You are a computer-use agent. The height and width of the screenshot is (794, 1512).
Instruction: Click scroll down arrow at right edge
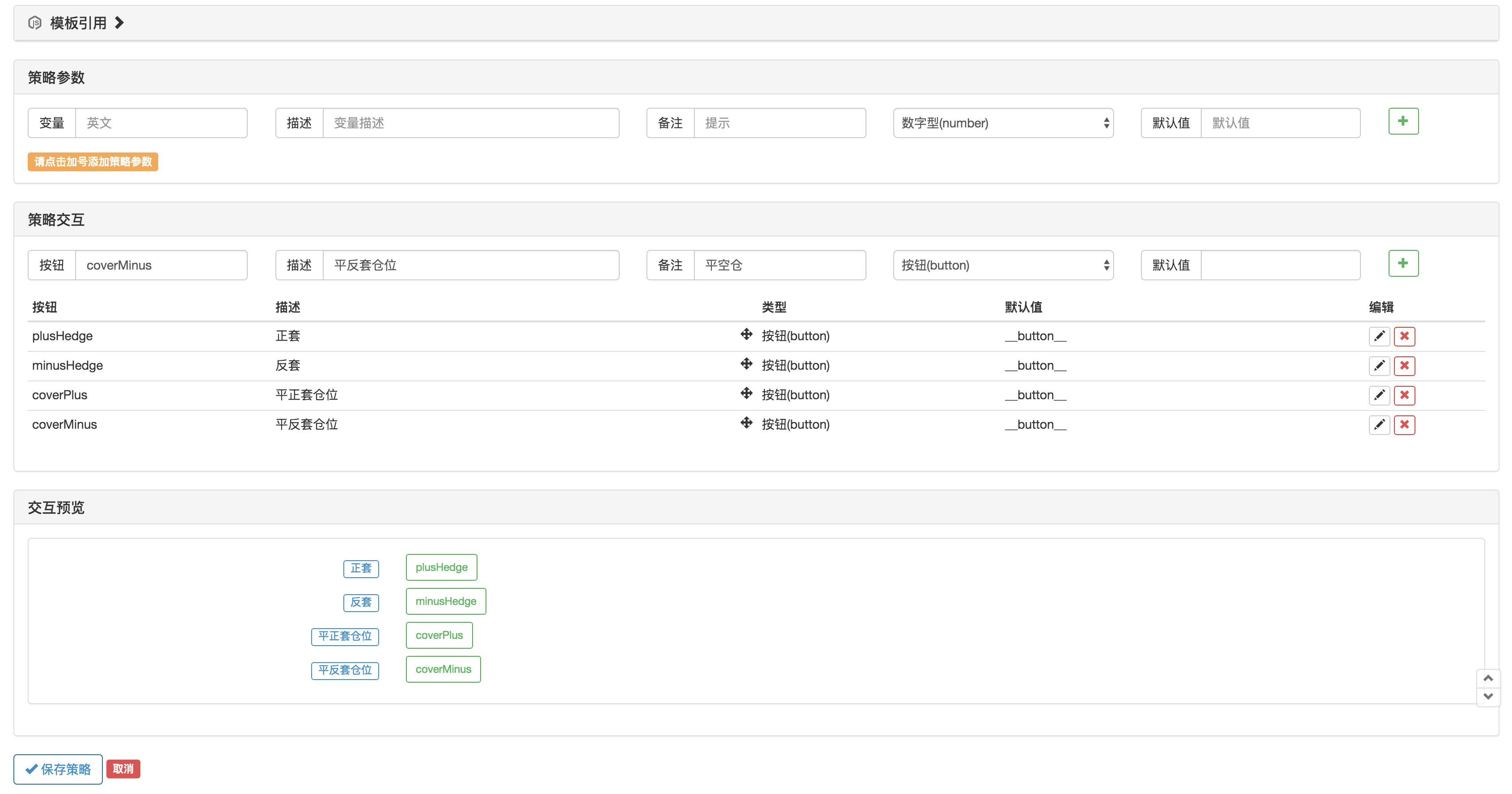1487,697
